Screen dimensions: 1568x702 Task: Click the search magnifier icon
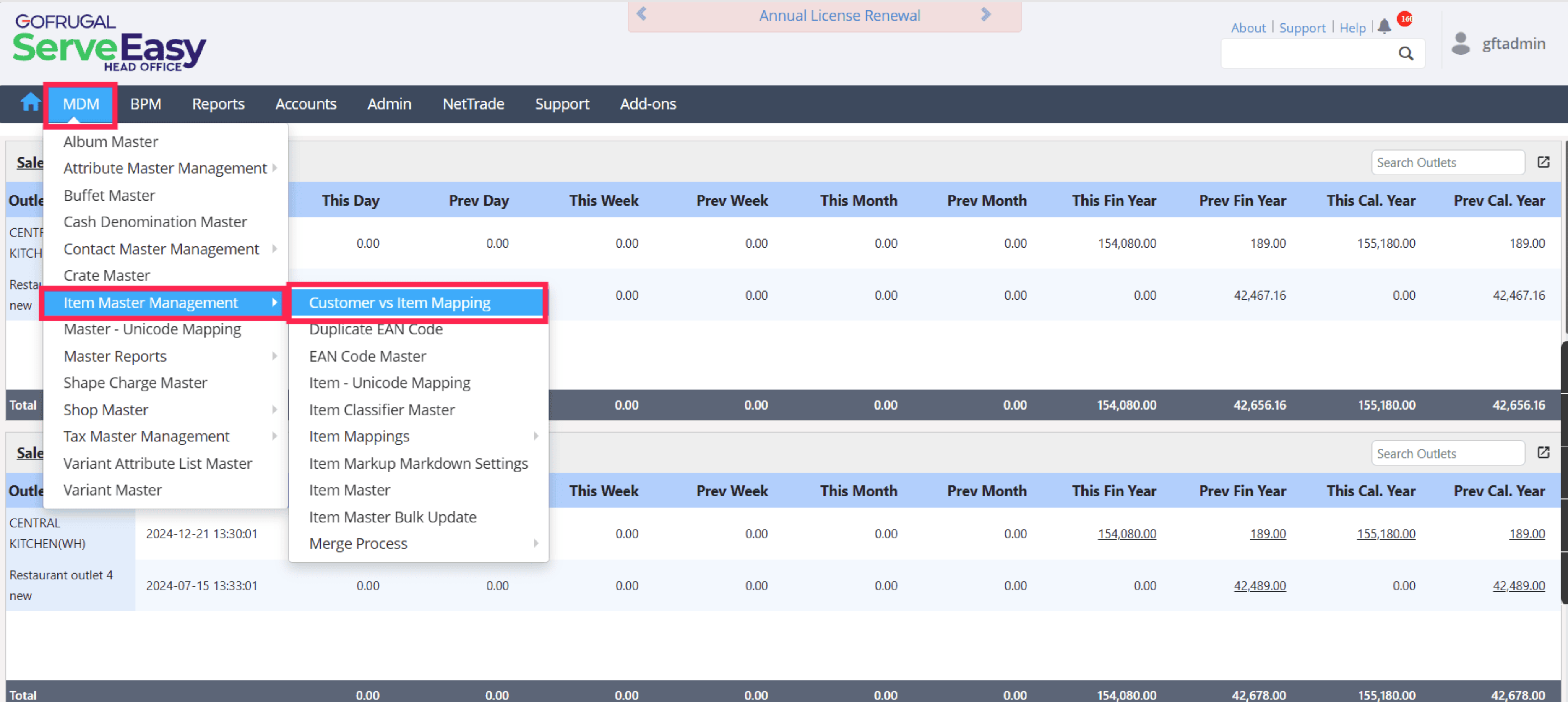[x=1406, y=54]
